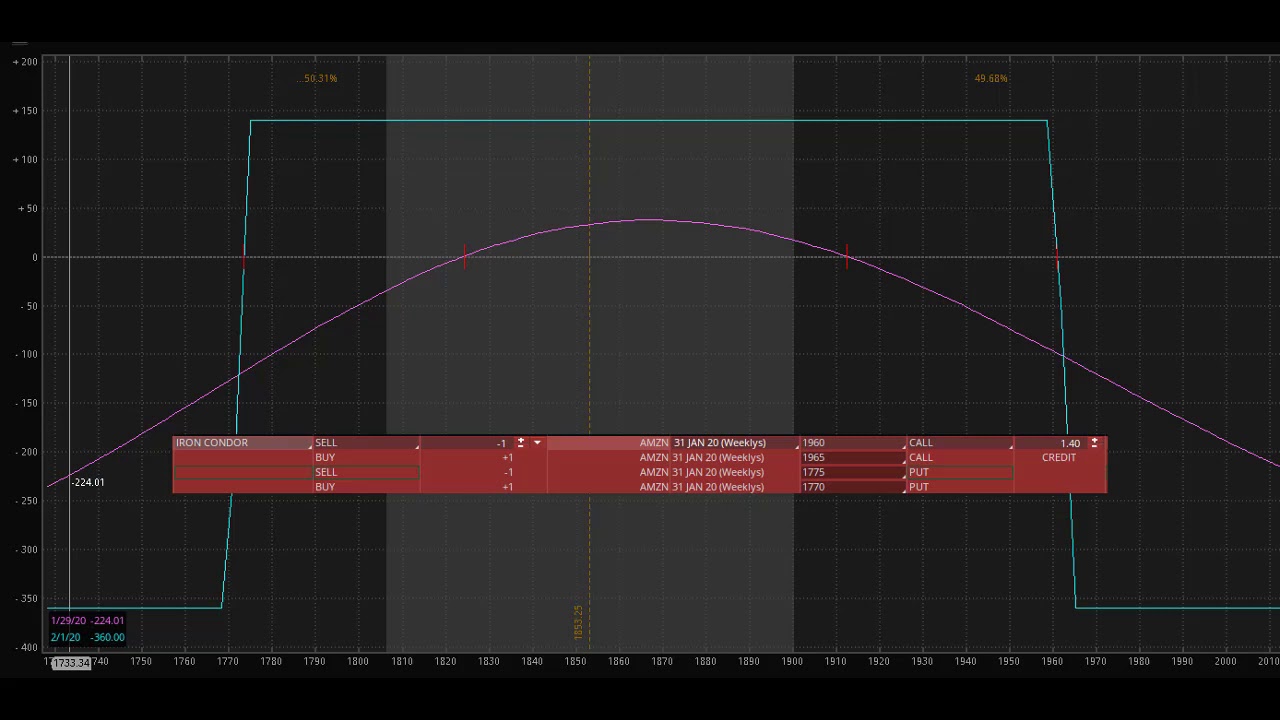Click the 31 JAN 20 (Weeklys) expiration in the 1775 row
Viewport: 1280px width, 720px height.
[718, 472]
